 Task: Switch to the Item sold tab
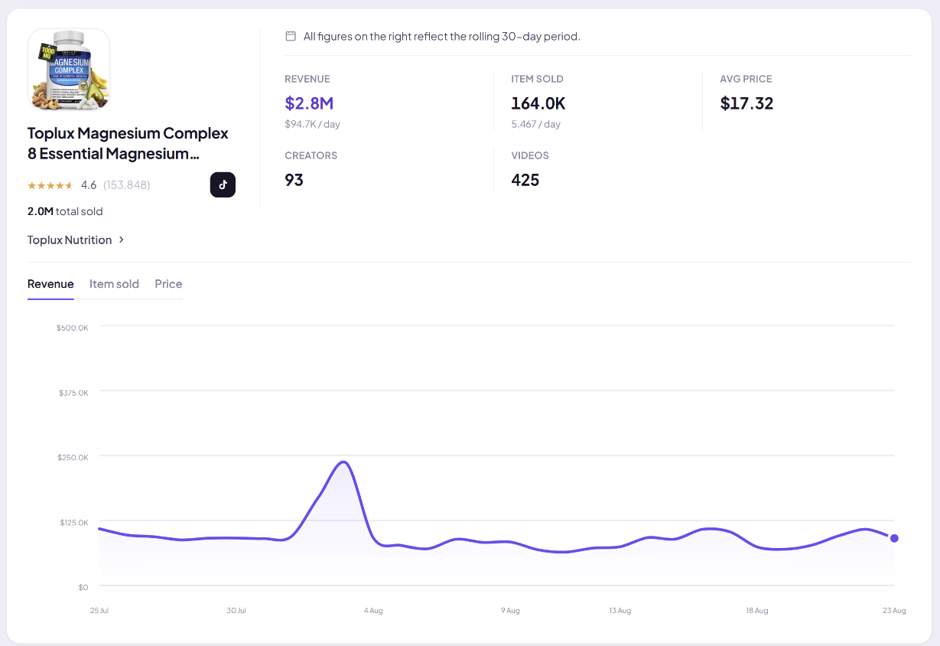114,284
